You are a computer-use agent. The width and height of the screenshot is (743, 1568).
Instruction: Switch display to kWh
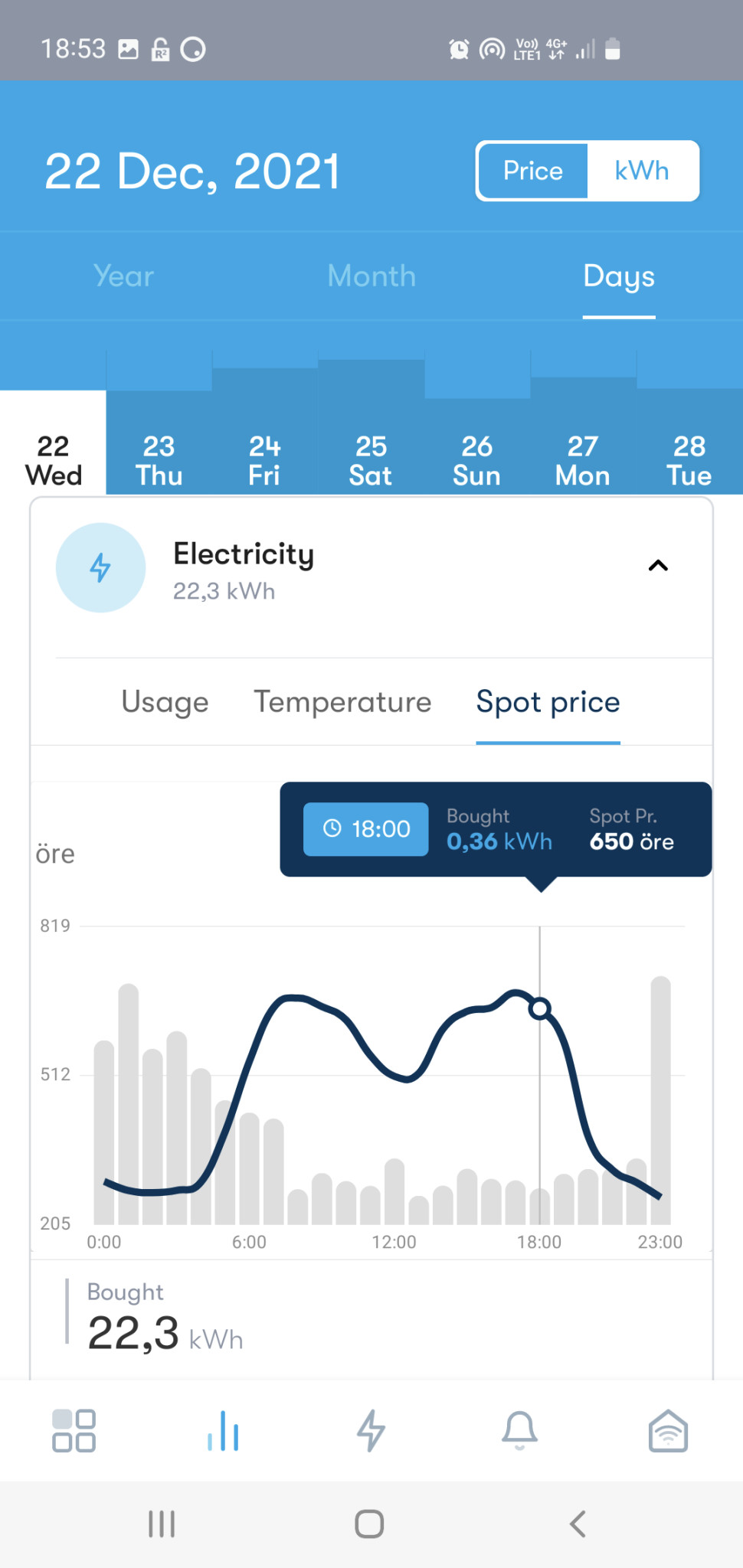pyautogui.click(x=642, y=171)
